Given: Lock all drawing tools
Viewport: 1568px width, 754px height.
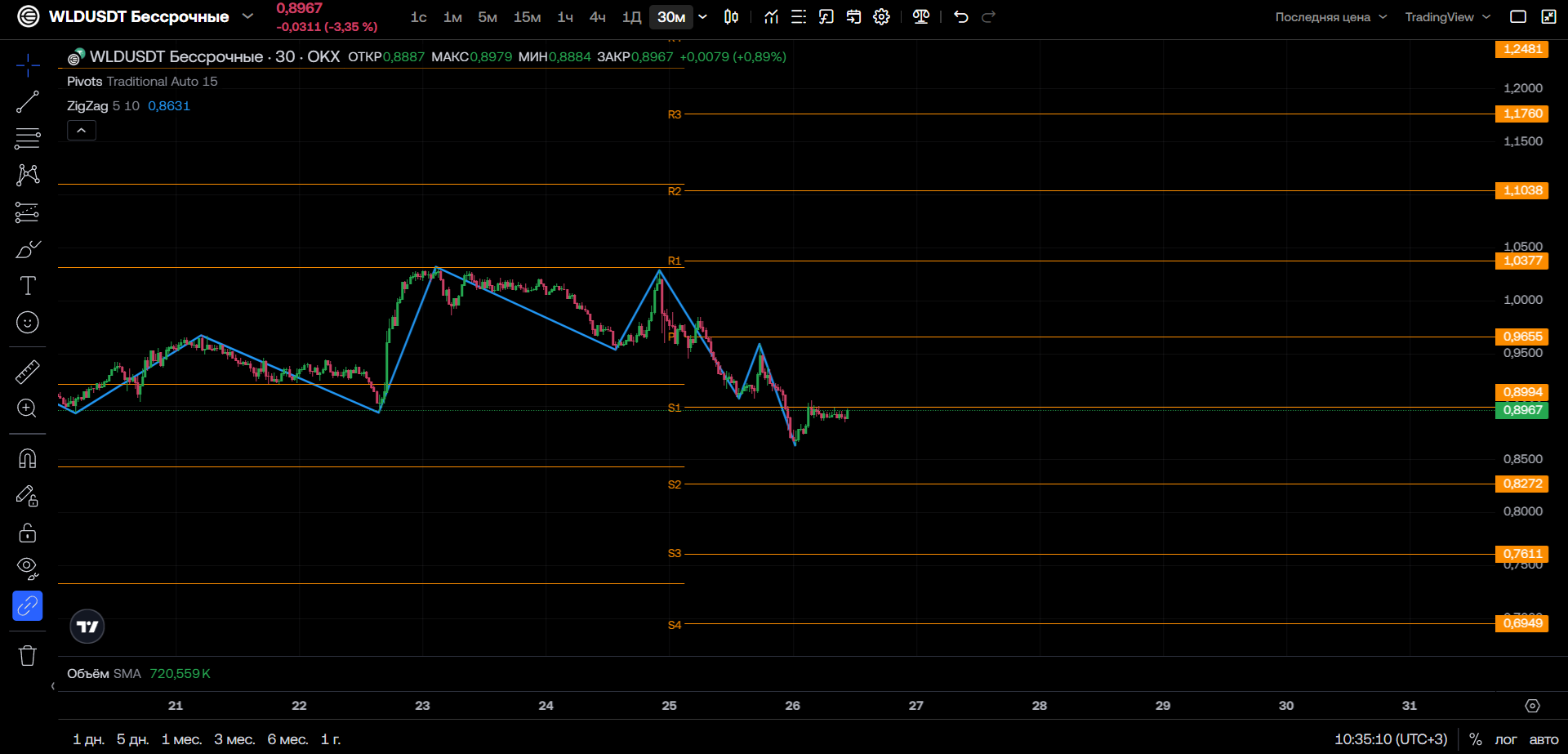Looking at the screenshot, I should coord(27,533).
